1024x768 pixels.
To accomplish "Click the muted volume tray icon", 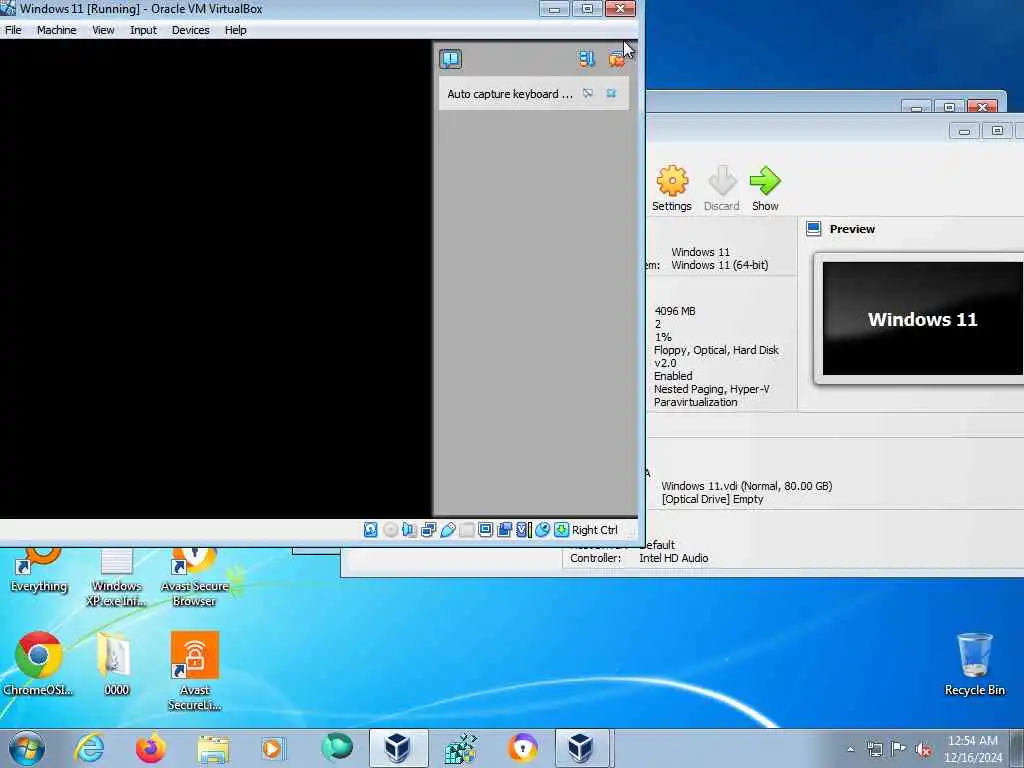I will click(x=923, y=749).
